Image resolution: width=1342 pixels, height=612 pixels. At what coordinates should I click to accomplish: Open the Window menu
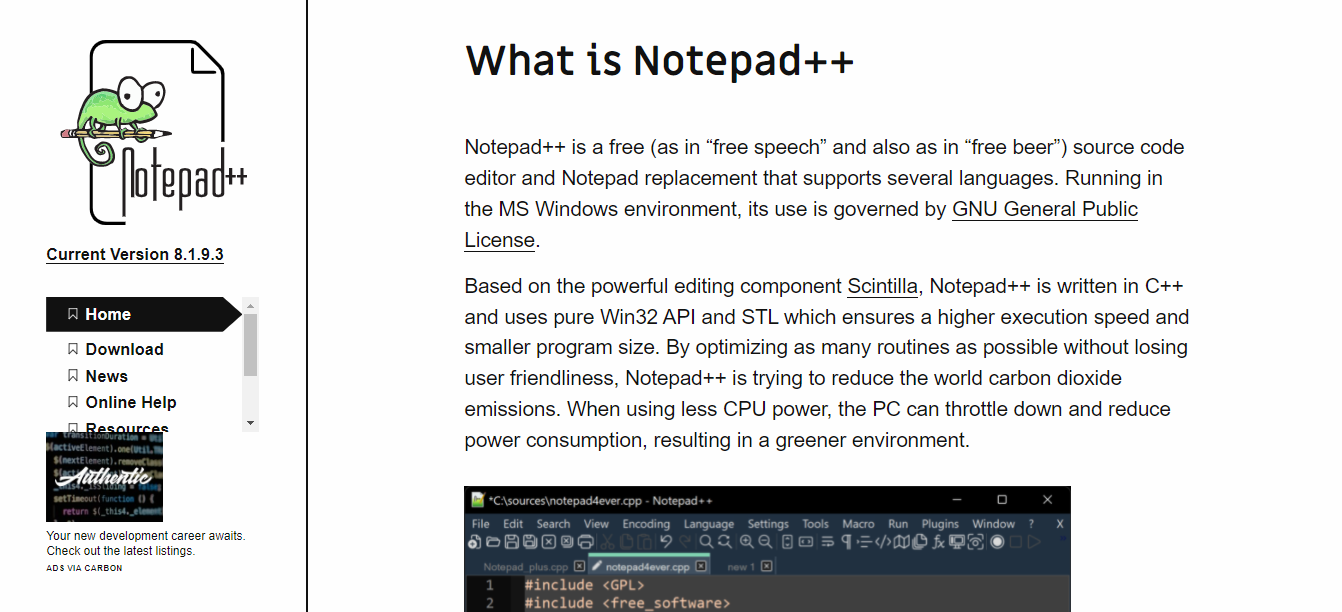coord(993,524)
